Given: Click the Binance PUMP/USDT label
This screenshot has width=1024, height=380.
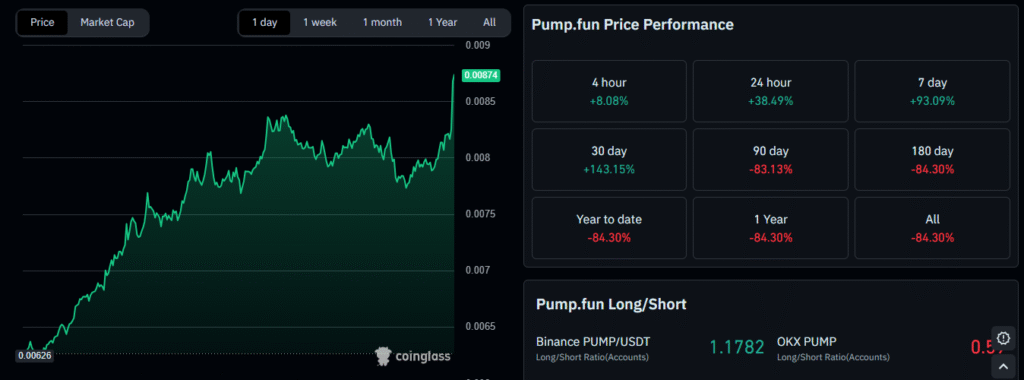Looking at the screenshot, I should pos(593,341).
